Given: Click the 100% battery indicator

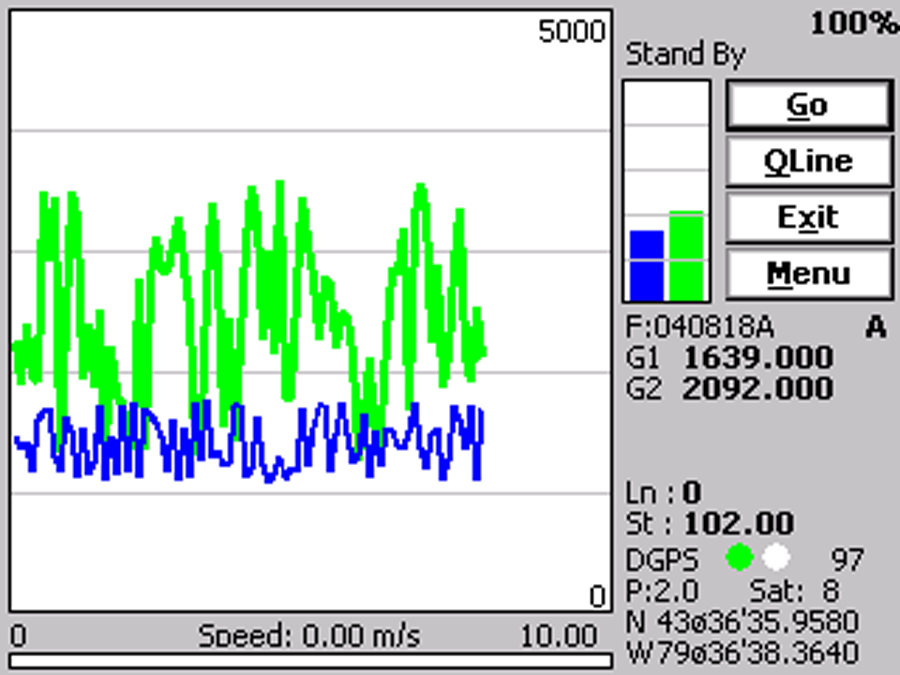Looking at the screenshot, I should point(854,23).
